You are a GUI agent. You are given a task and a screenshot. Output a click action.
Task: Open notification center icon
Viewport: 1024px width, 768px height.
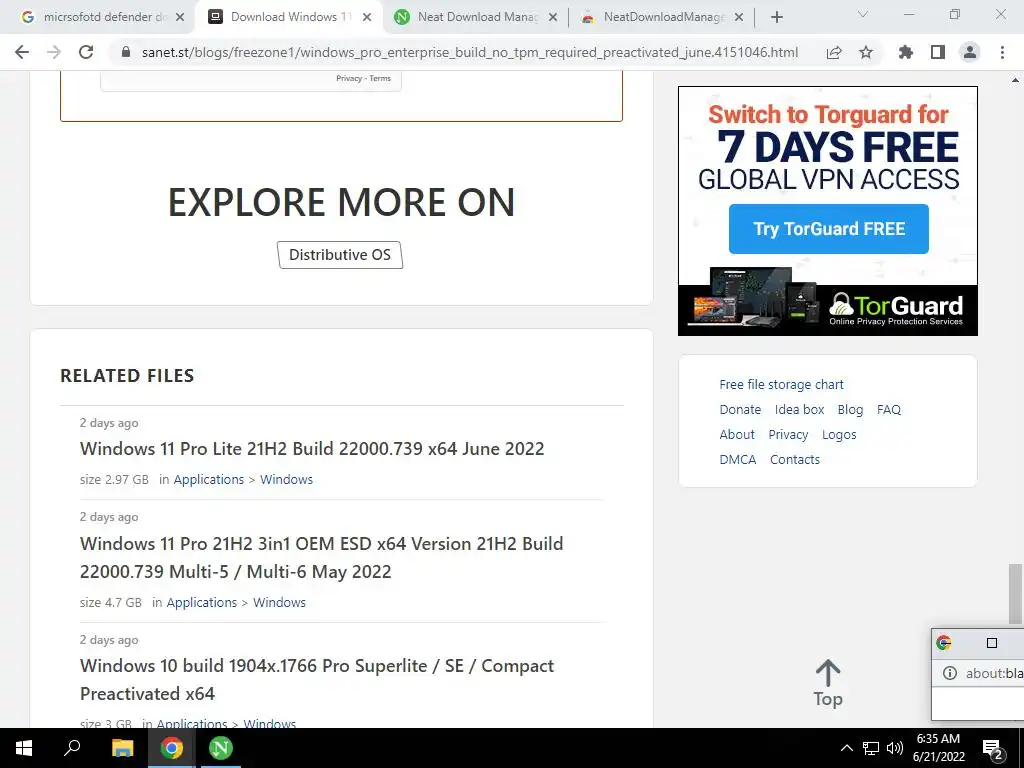click(993, 748)
